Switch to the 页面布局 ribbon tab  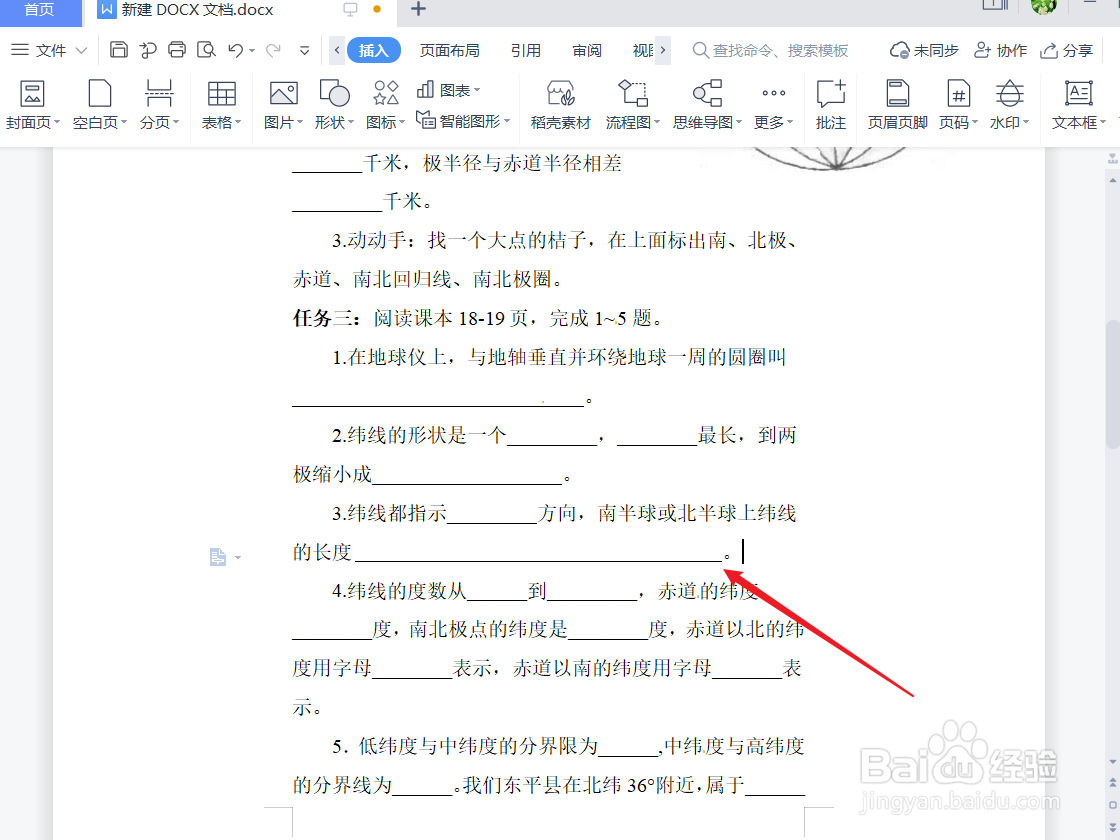pos(450,48)
